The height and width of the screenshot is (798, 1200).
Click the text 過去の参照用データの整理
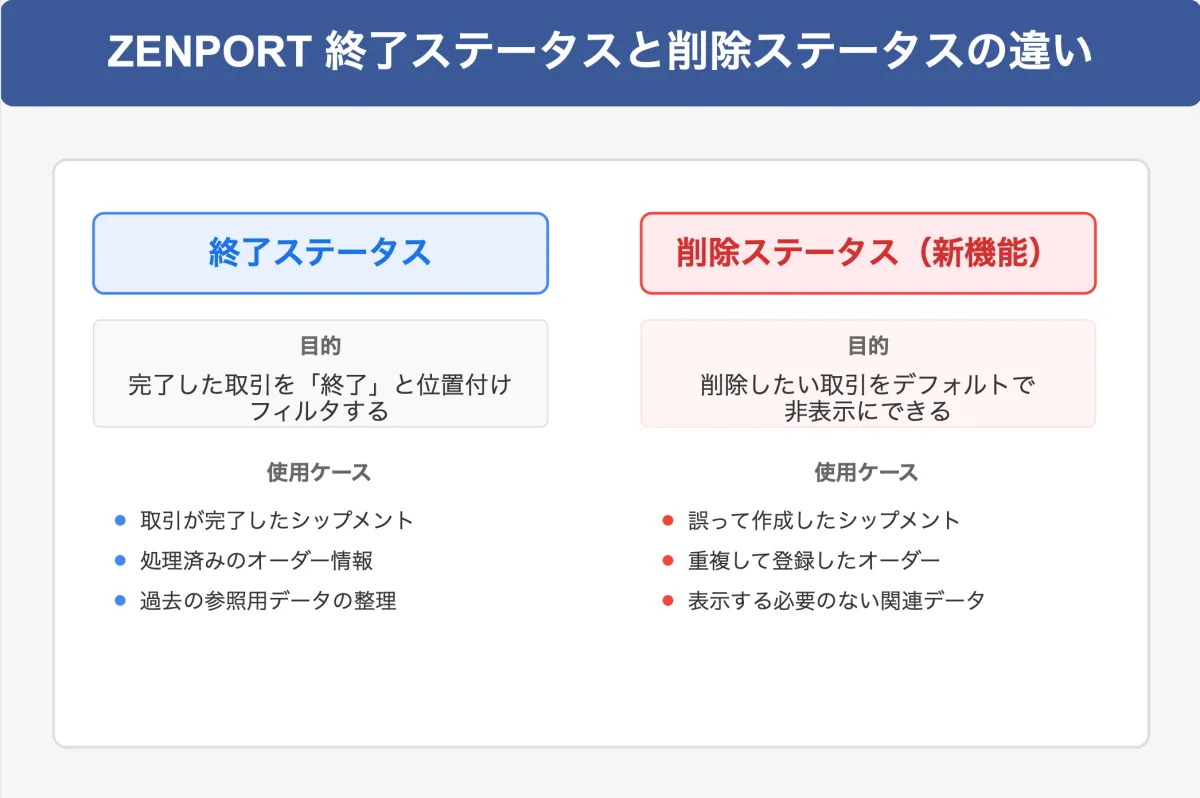coord(268,601)
